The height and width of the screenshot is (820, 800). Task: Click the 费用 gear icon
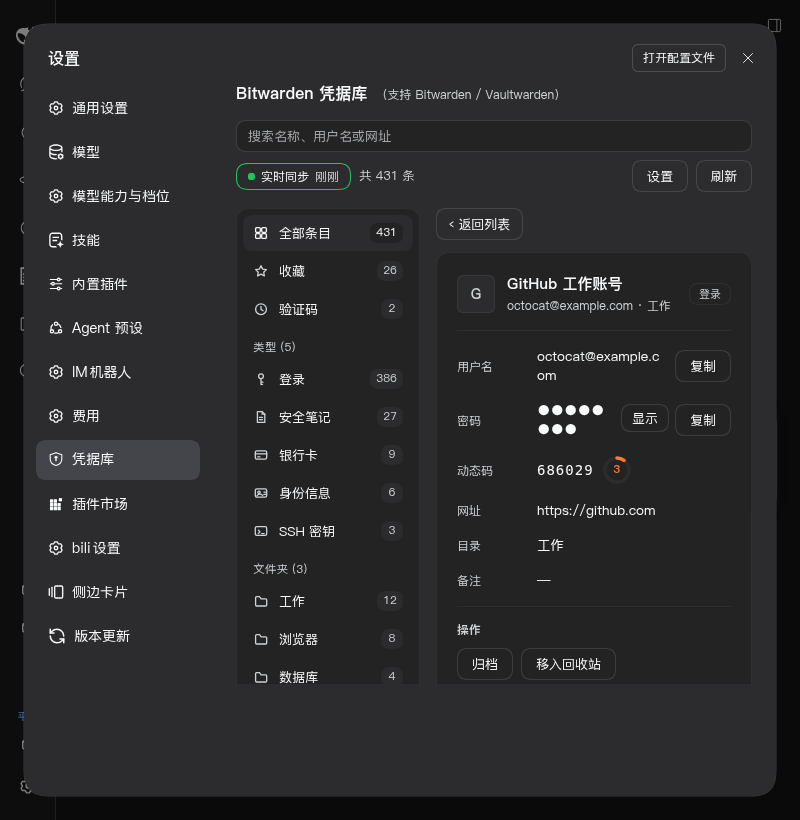coord(56,416)
